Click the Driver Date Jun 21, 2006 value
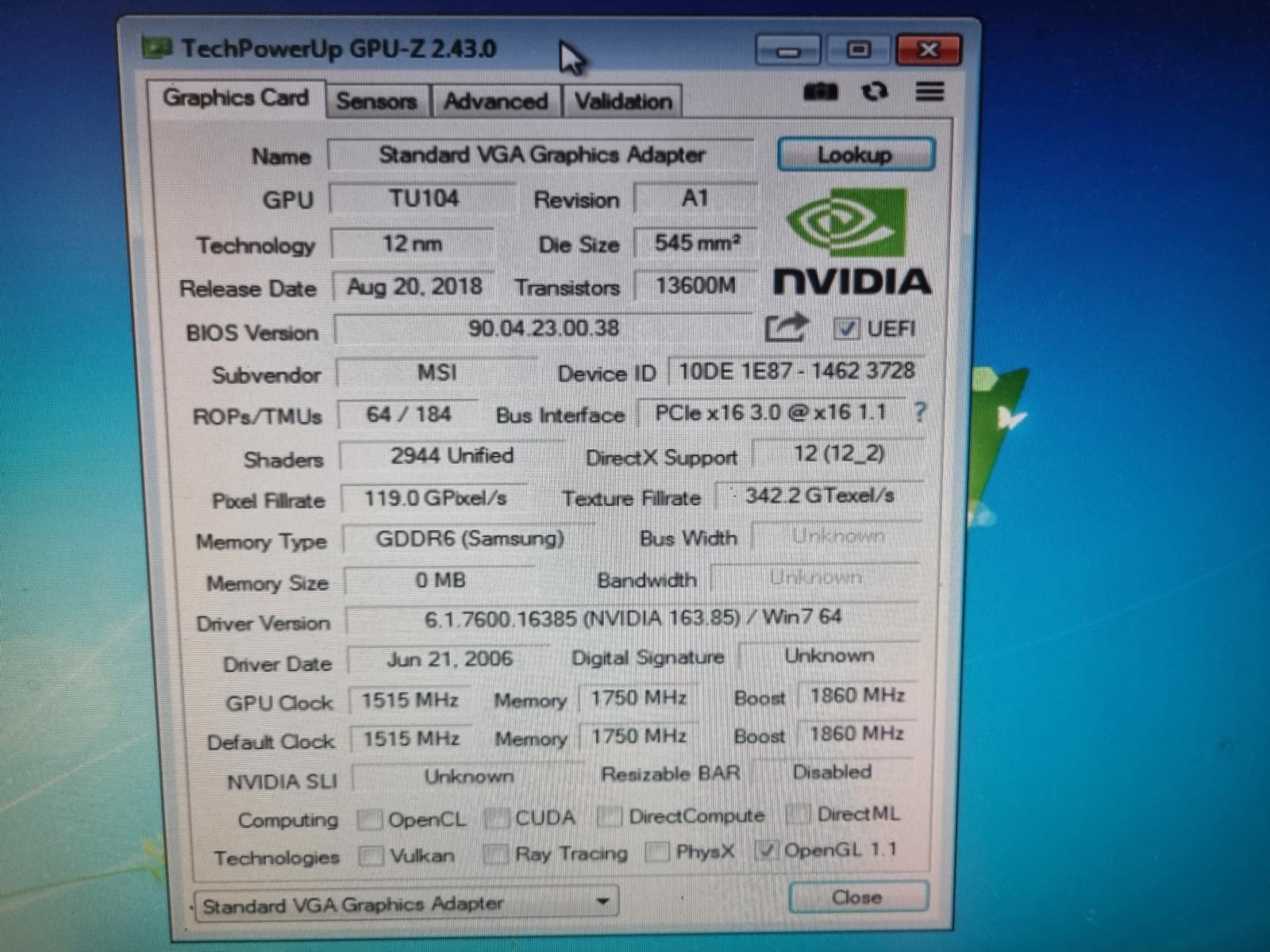 tap(449, 659)
